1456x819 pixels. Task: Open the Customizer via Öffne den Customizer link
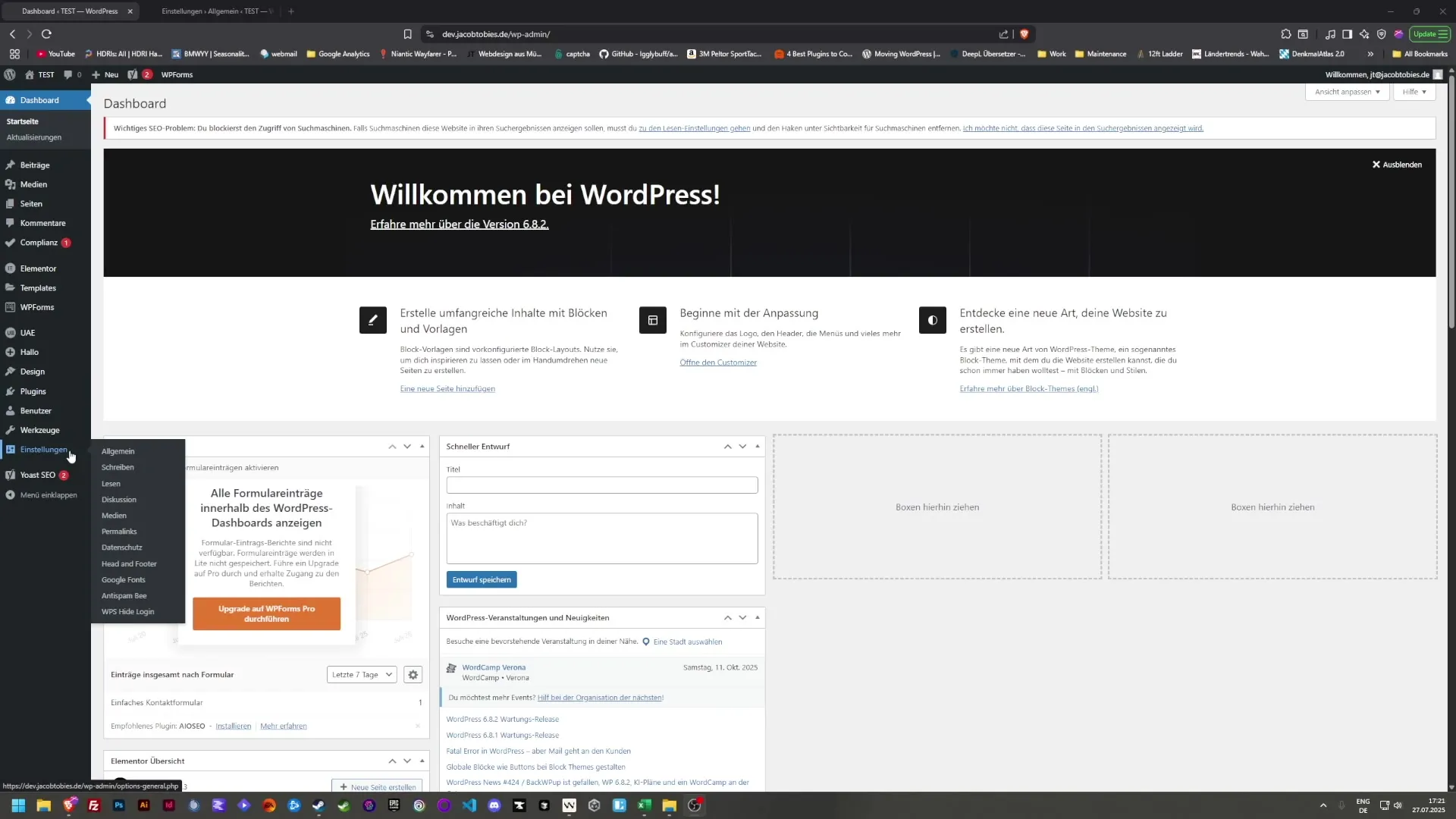click(x=717, y=362)
